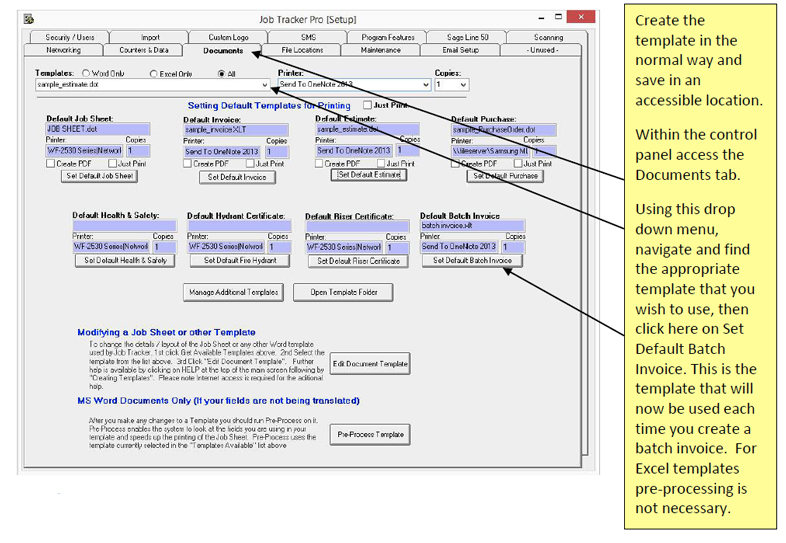Select the Excel Only radio button
The image size is (786, 543).
click(x=153, y=74)
